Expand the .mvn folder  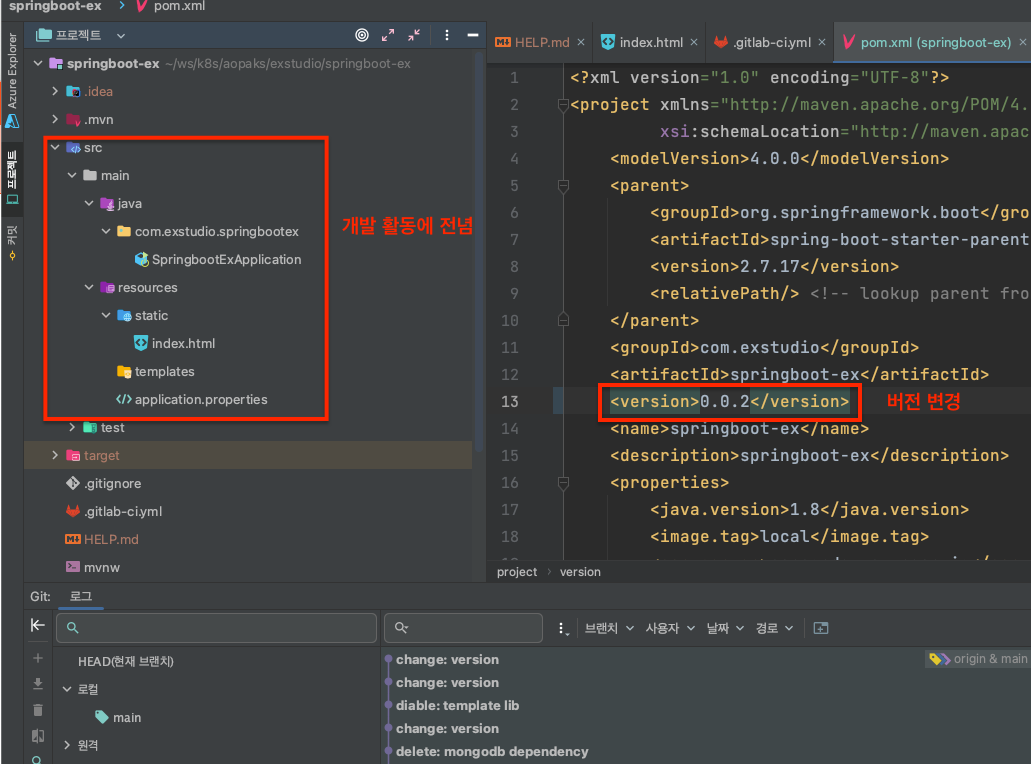(x=55, y=120)
